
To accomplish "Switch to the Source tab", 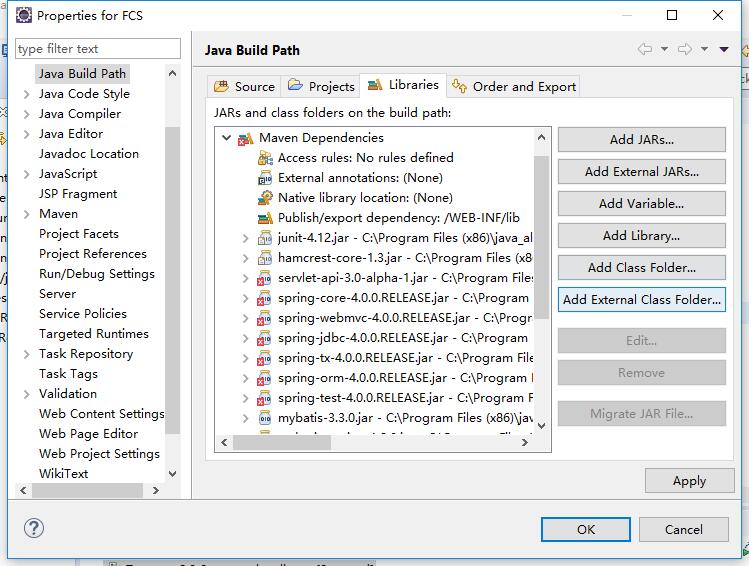I will click(x=244, y=86).
